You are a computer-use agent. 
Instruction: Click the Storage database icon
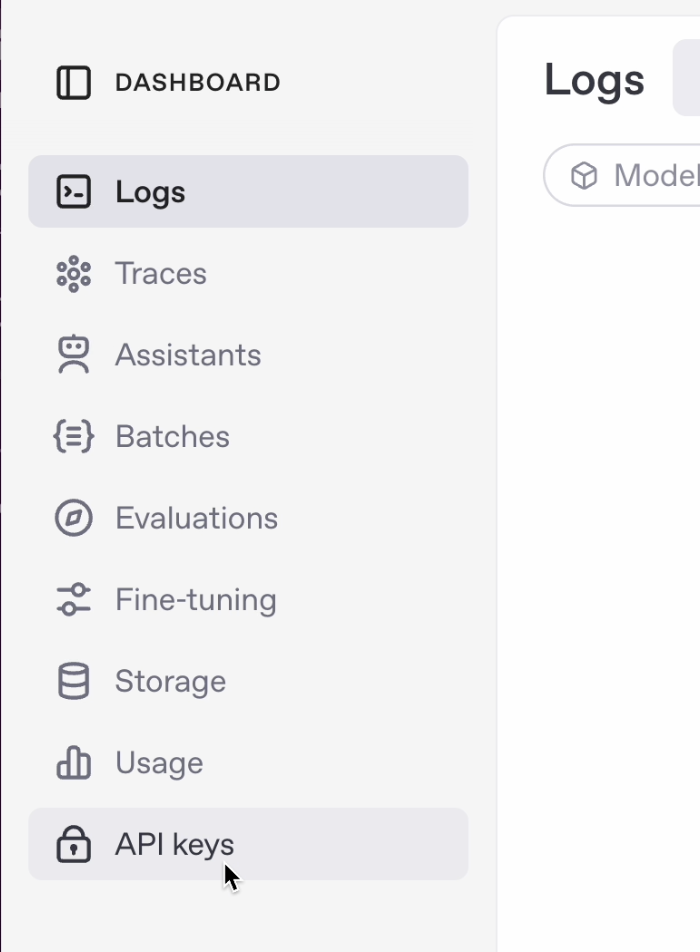click(x=73, y=681)
